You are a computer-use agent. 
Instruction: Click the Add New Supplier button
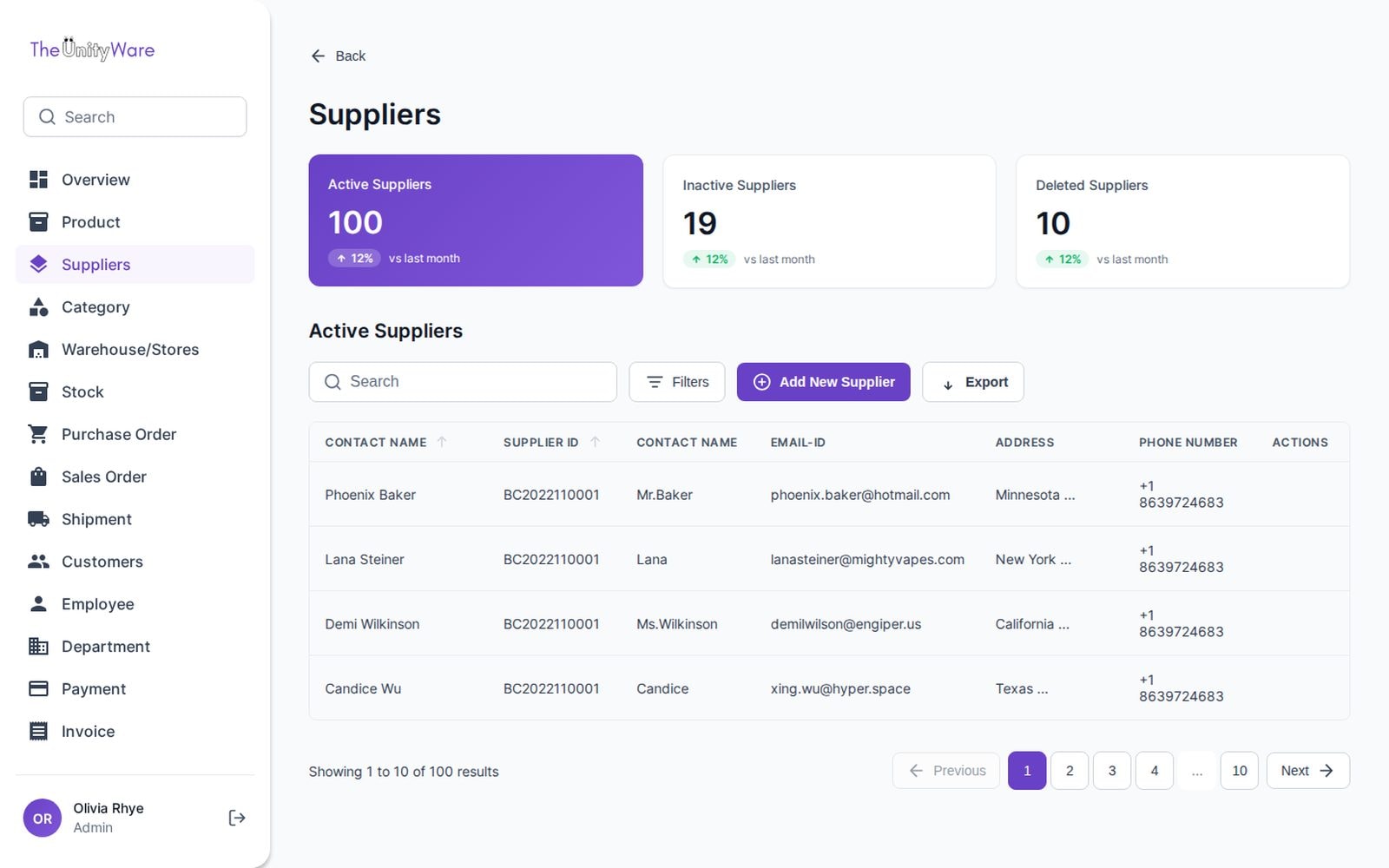(x=824, y=382)
